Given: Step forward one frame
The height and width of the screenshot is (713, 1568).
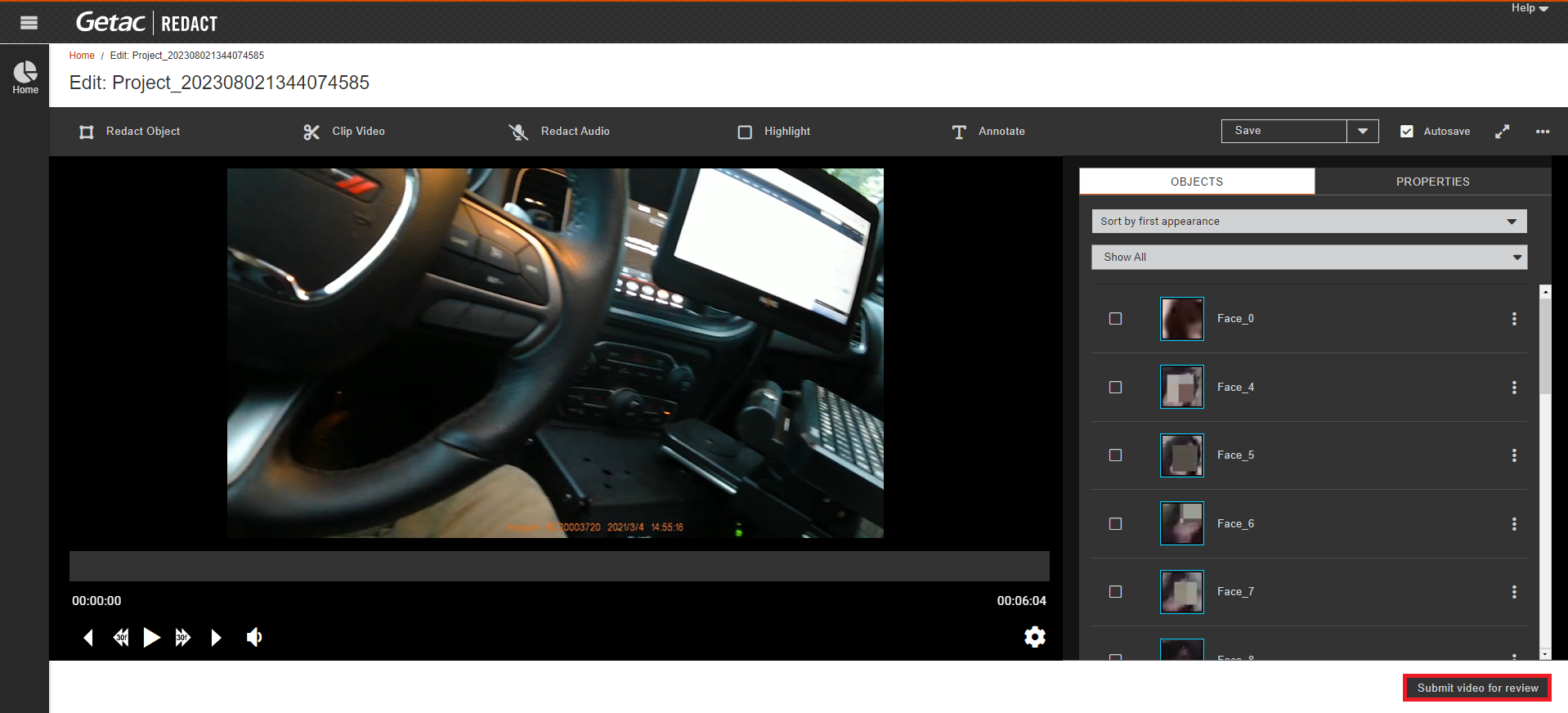Looking at the screenshot, I should coord(216,638).
